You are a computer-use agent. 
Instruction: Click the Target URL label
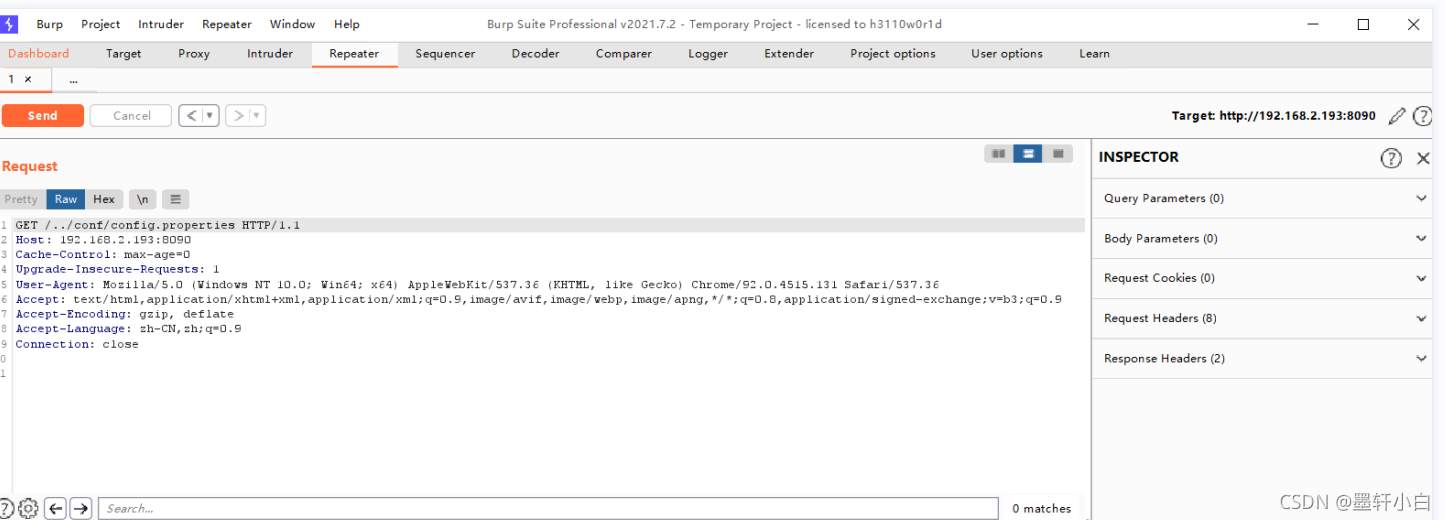1274,116
